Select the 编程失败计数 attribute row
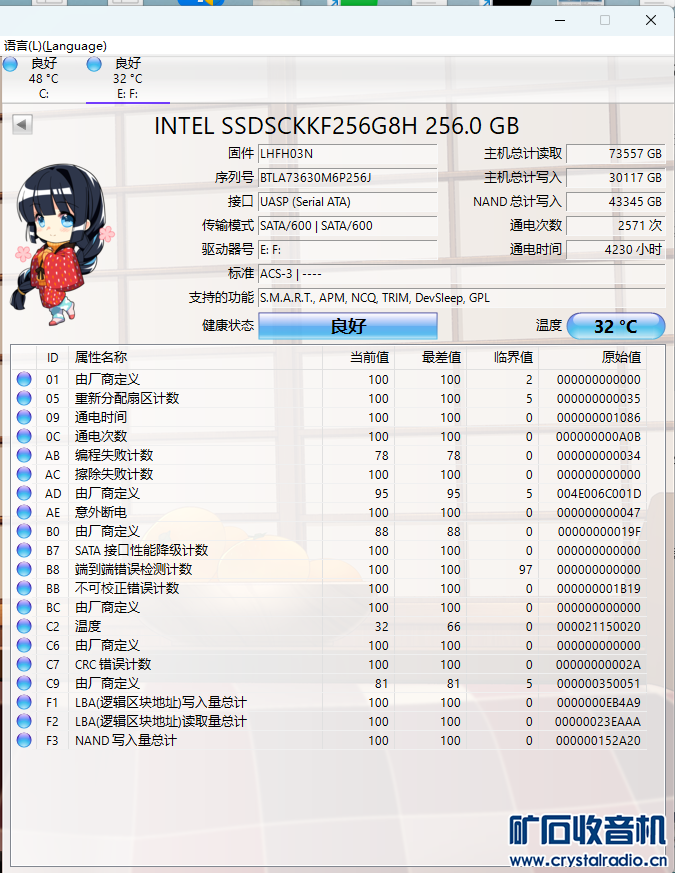 [329, 455]
